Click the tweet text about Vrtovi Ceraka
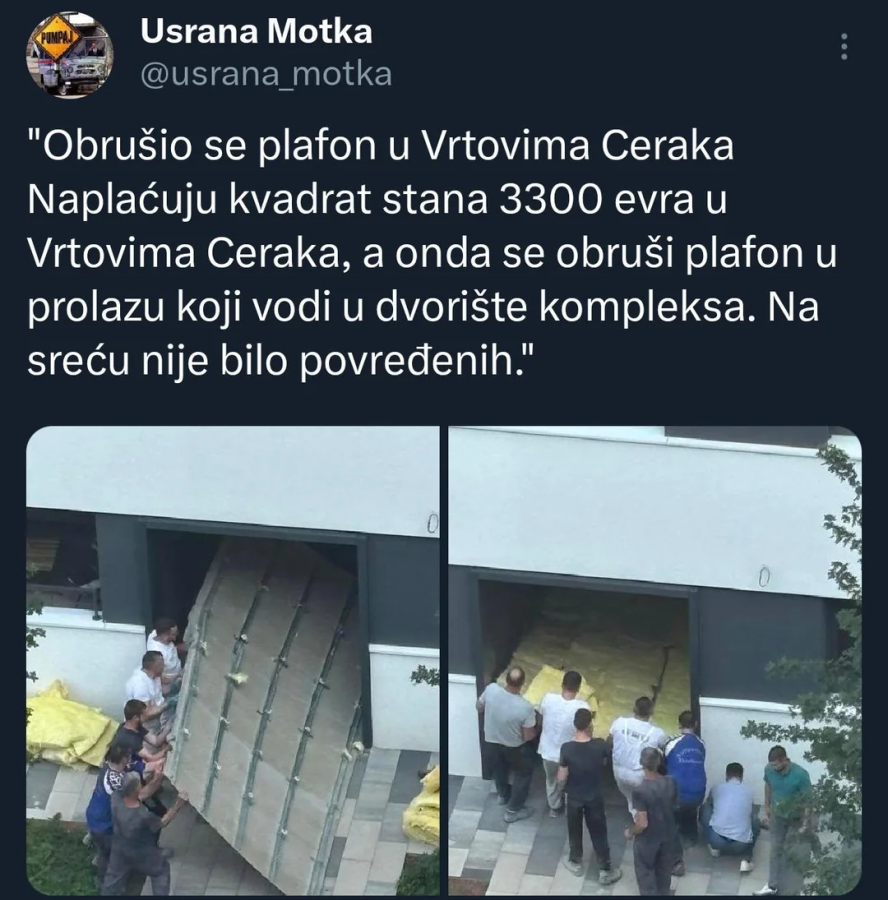Screen dimensions: 888x900 [432, 253]
